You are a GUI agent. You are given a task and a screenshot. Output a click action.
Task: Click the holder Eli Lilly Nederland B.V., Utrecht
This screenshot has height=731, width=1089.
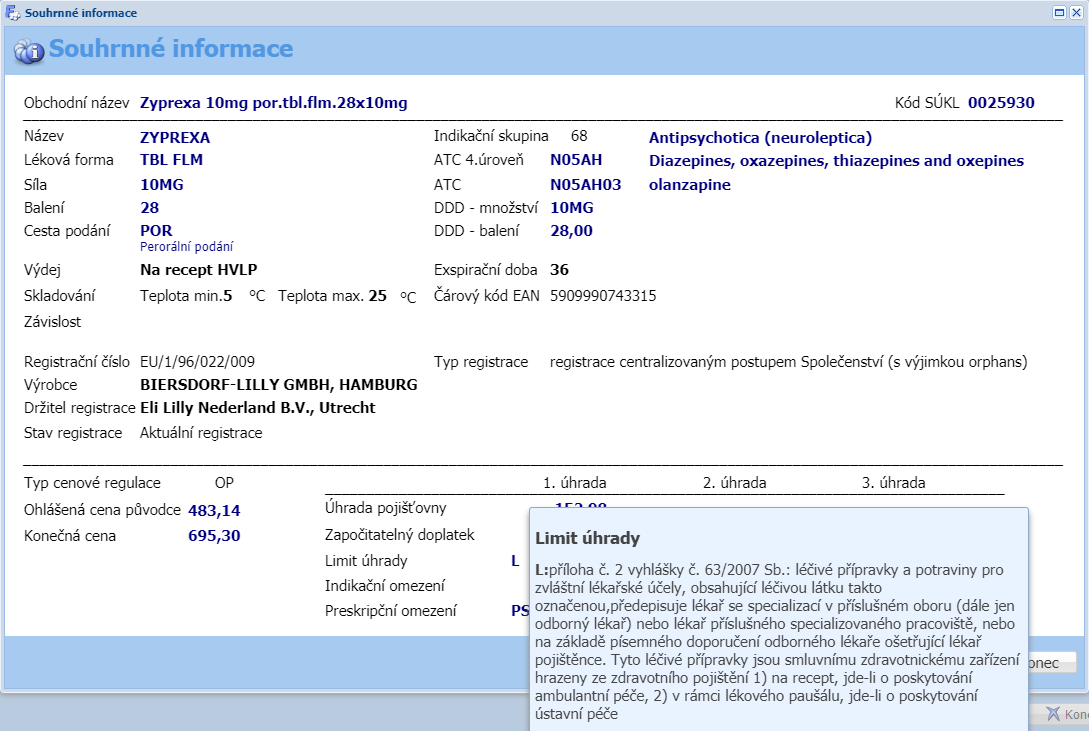[x=258, y=408]
